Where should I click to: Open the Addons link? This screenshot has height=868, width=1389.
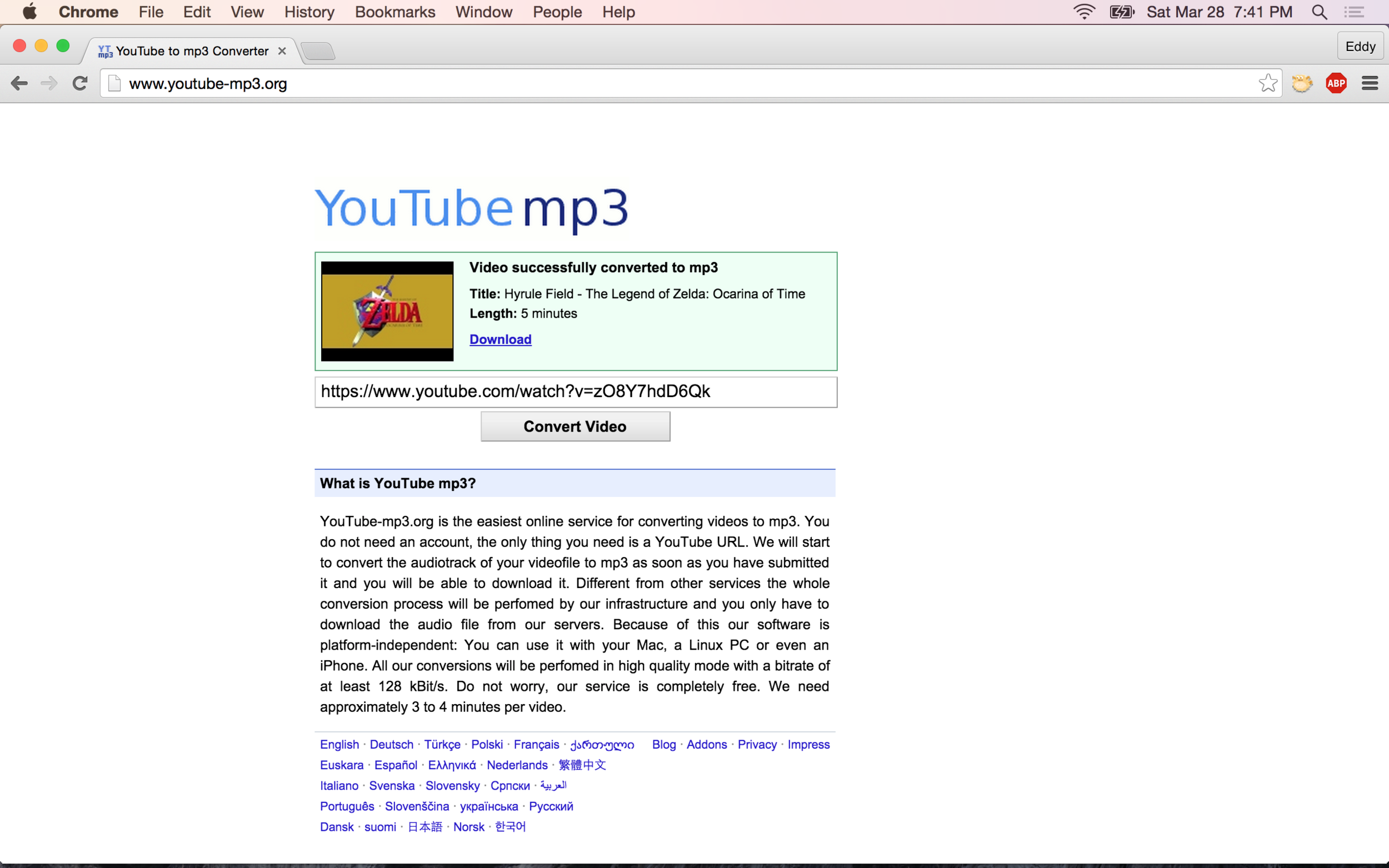707,745
